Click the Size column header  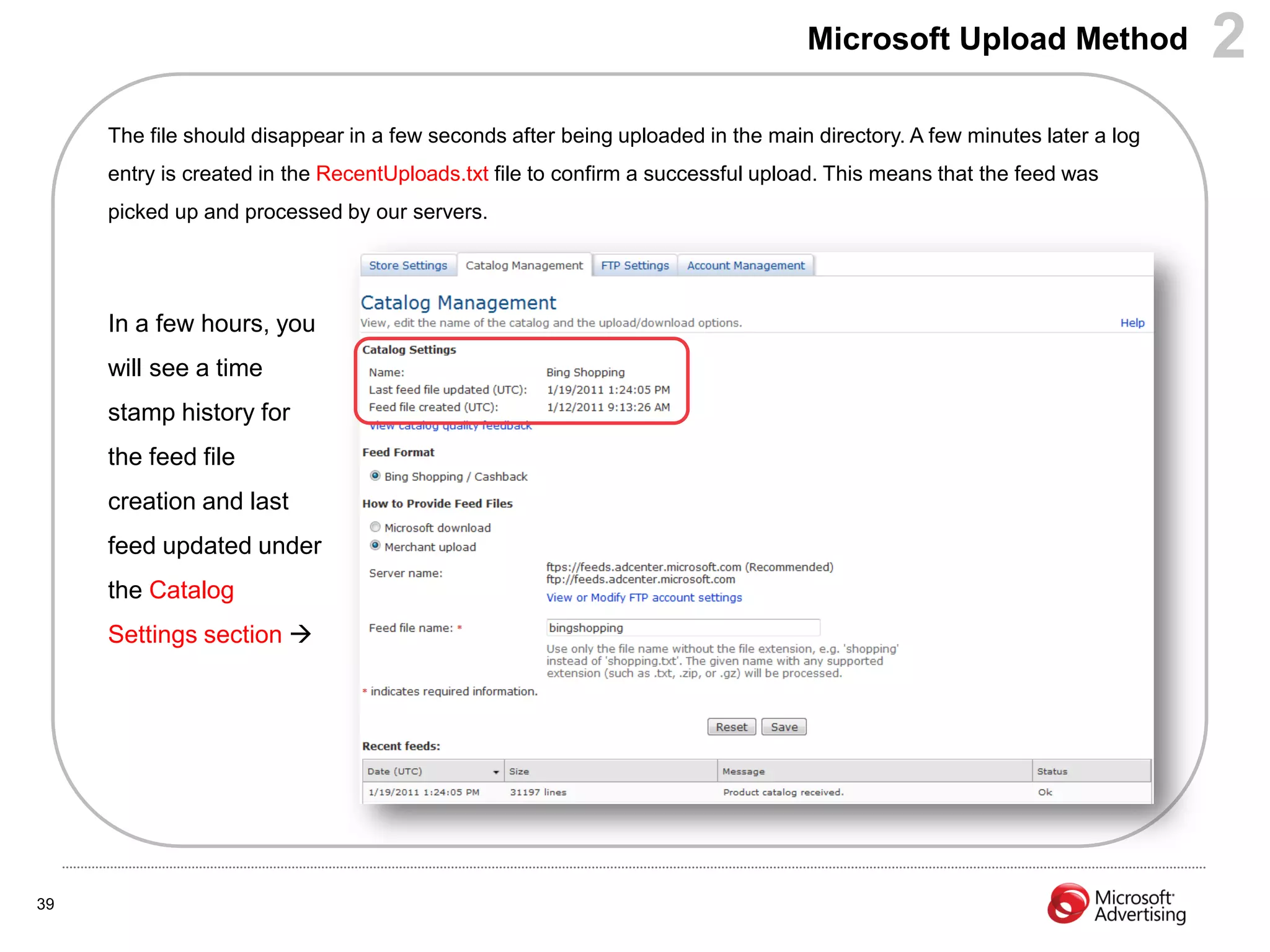click(610, 771)
